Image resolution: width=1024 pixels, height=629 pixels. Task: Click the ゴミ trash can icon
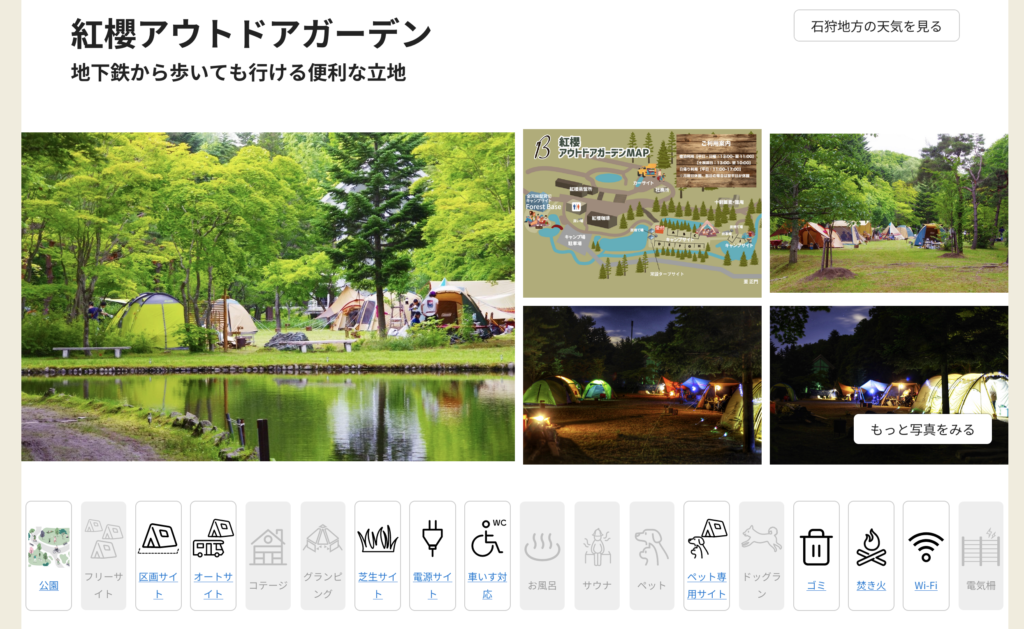pos(816,546)
